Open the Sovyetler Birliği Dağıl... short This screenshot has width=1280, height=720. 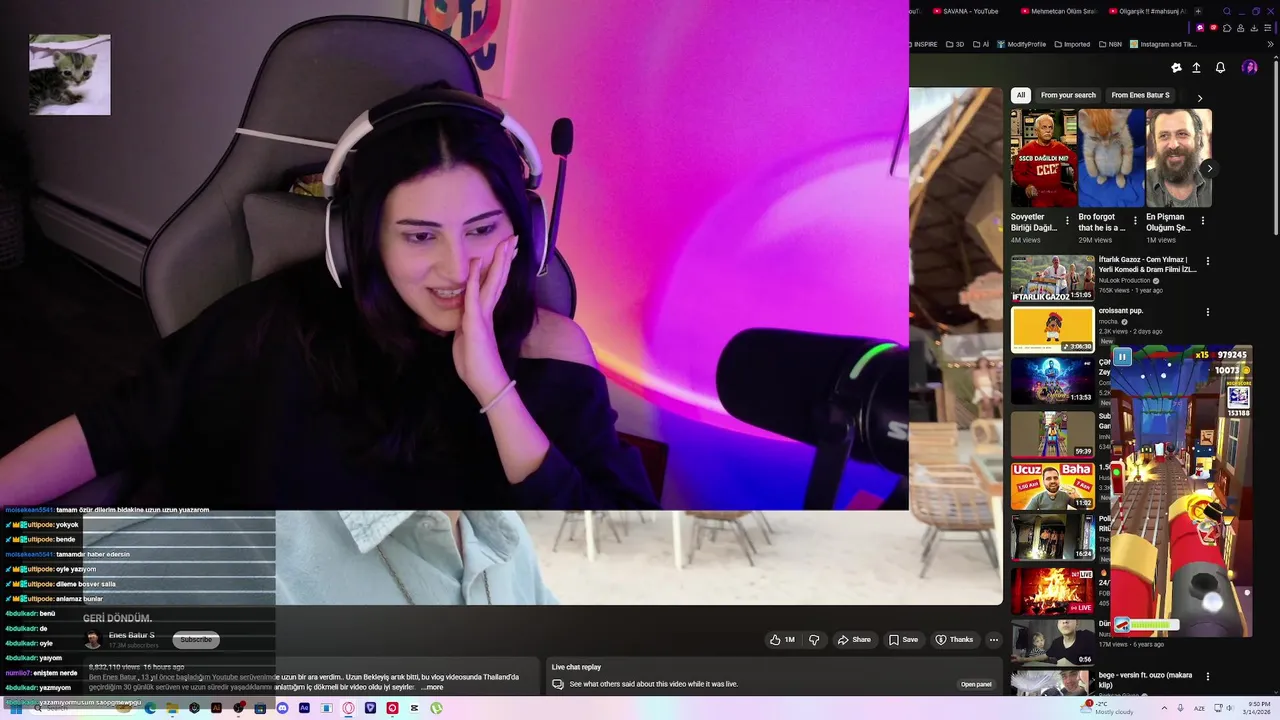[x=1044, y=158]
